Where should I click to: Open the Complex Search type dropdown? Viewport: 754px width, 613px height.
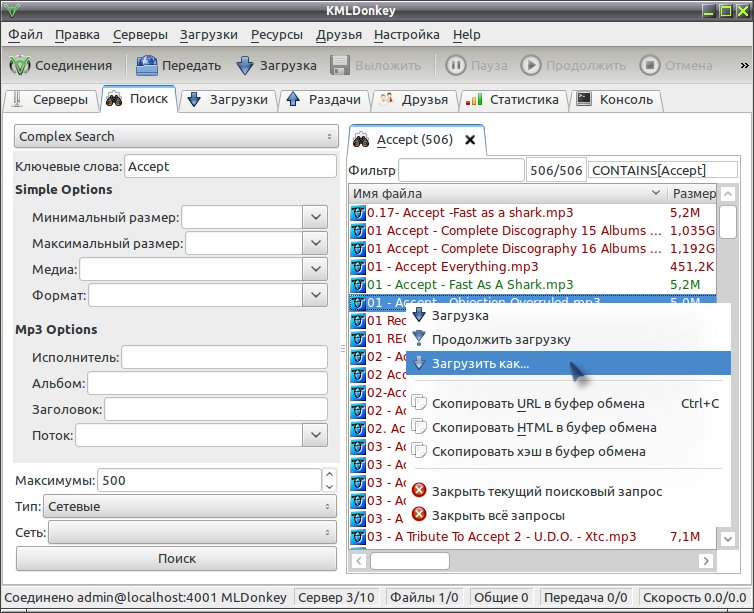pyautogui.click(x=176, y=137)
